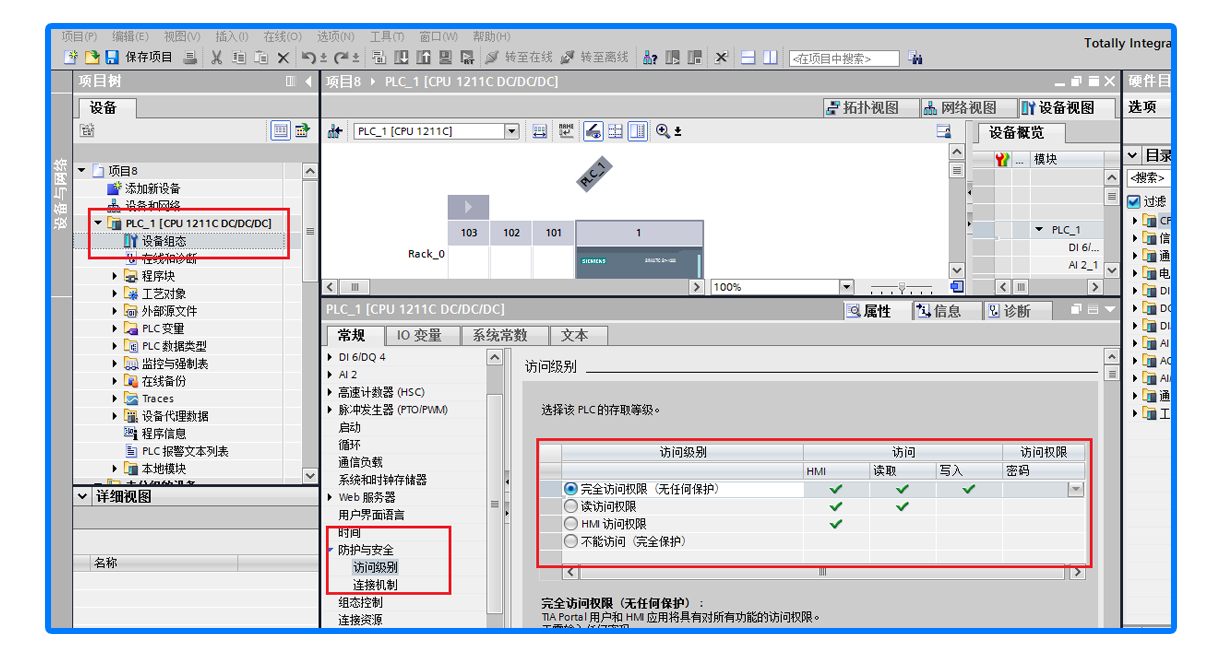The height and width of the screenshot is (650, 1214).
Task: Select 完全访问权限 (无任何保护) radio button
Action: (571, 489)
